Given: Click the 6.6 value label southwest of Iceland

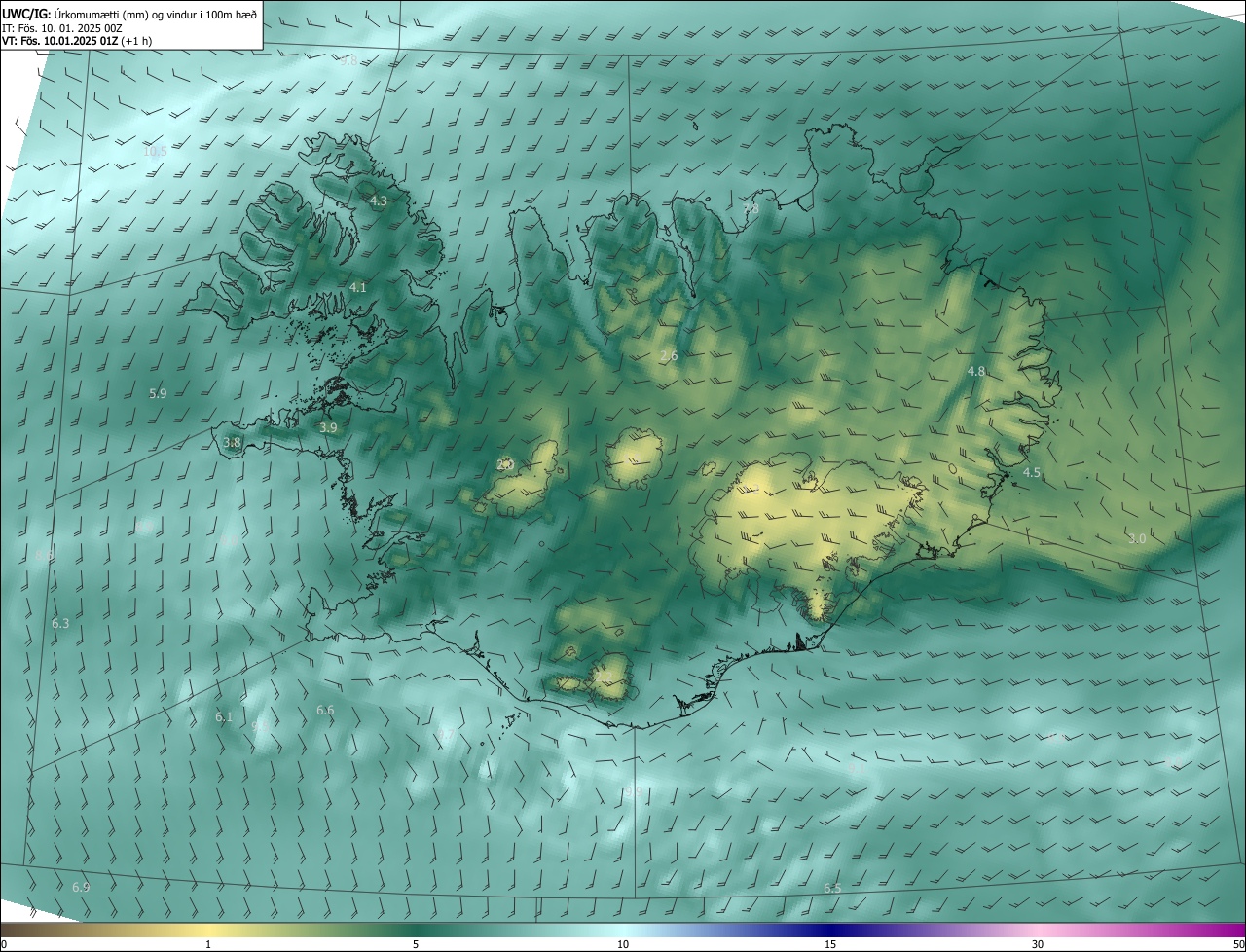Looking at the screenshot, I should (325, 710).
